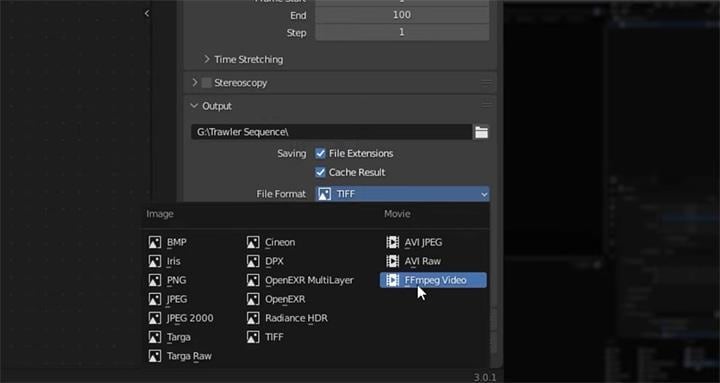Enable the Stereoscopy panel checkbox
The width and height of the screenshot is (720, 383).
[207, 83]
